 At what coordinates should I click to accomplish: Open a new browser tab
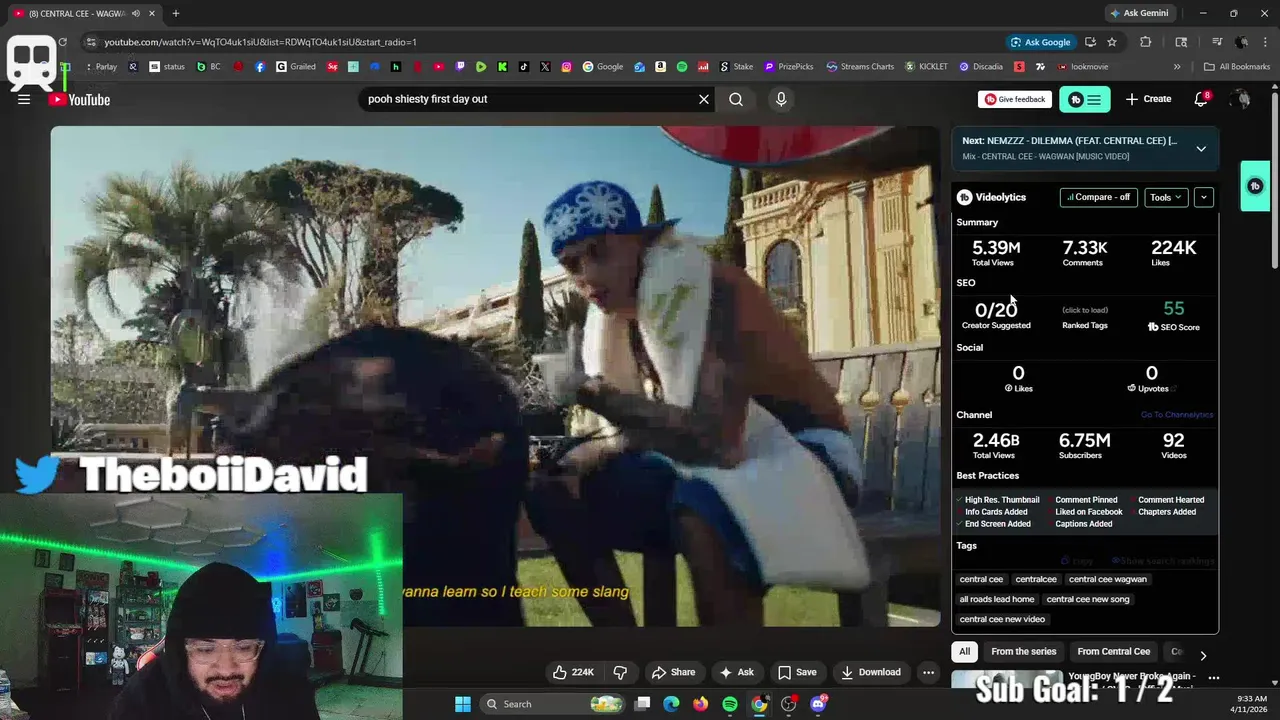tap(176, 13)
